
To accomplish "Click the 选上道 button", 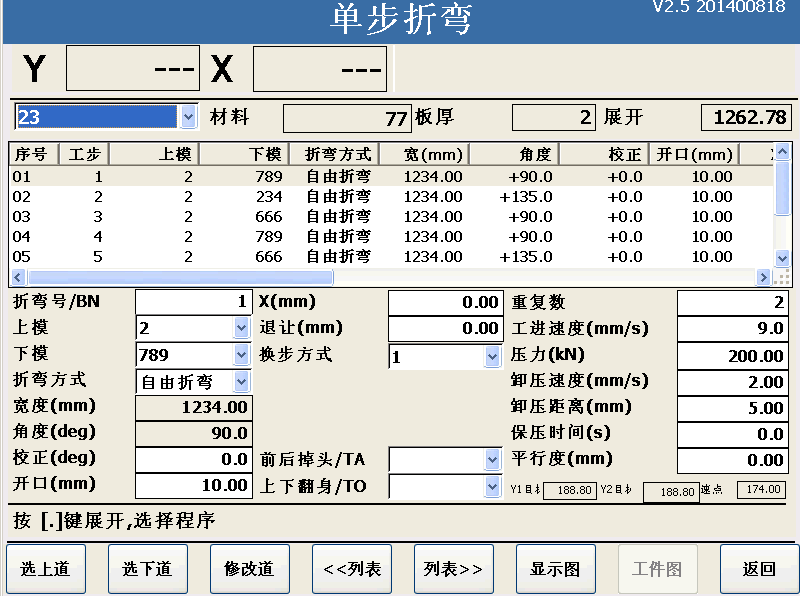I will (46, 568).
